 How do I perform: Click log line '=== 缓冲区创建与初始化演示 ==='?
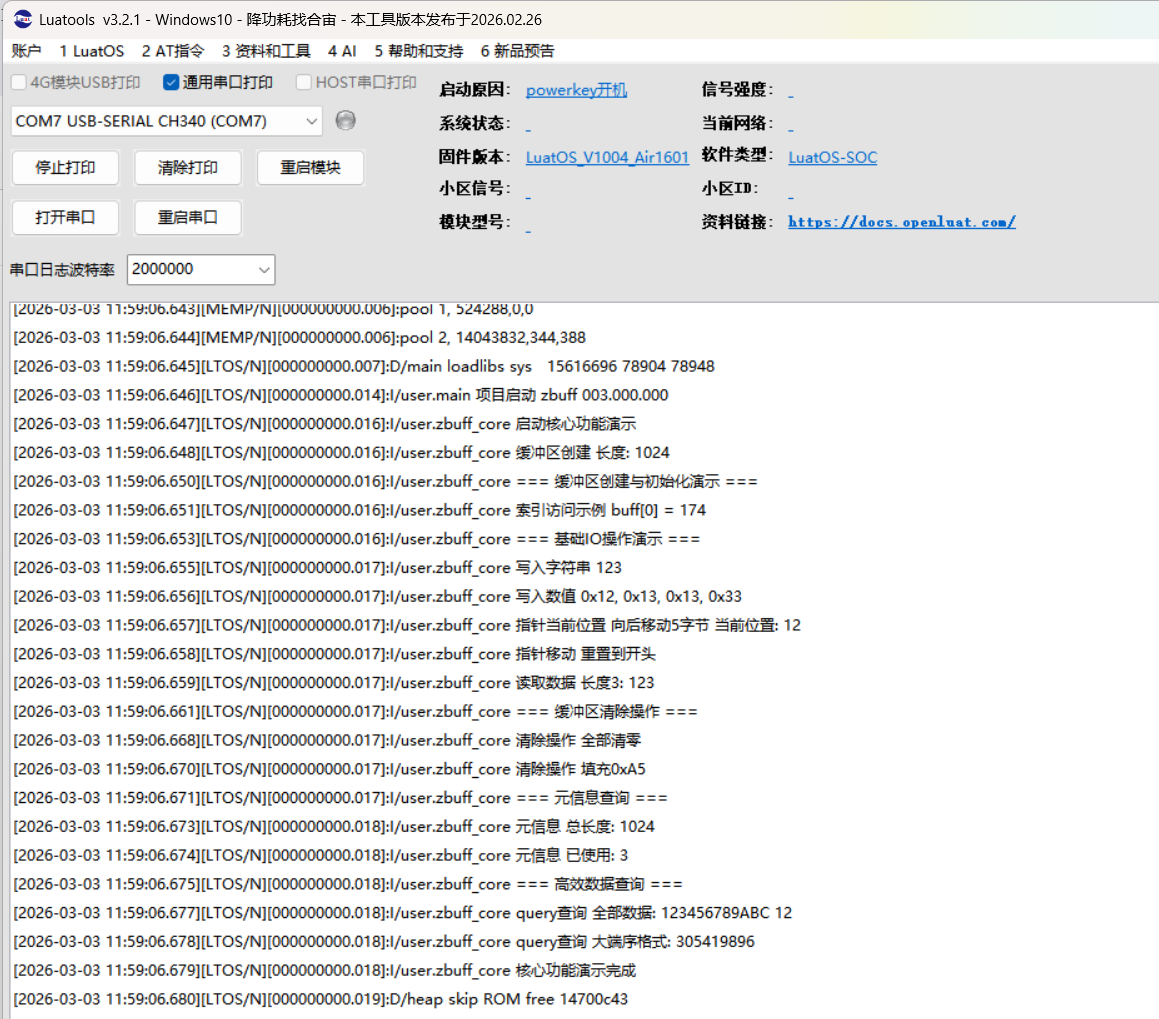(385, 482)
